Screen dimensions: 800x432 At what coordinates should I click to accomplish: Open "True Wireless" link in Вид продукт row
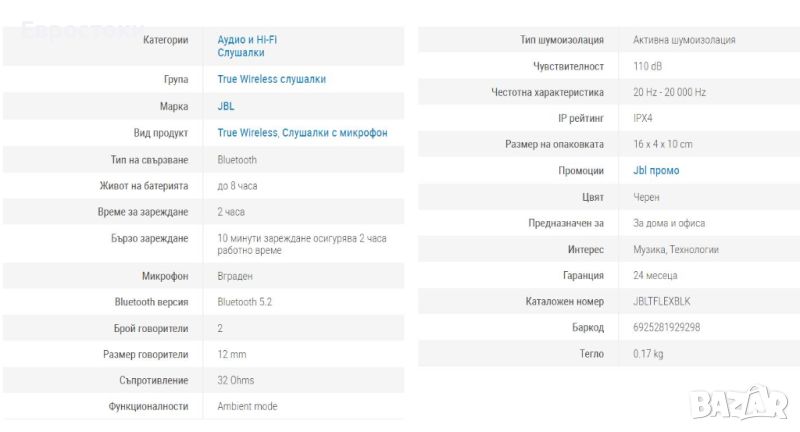pos(247,132)
